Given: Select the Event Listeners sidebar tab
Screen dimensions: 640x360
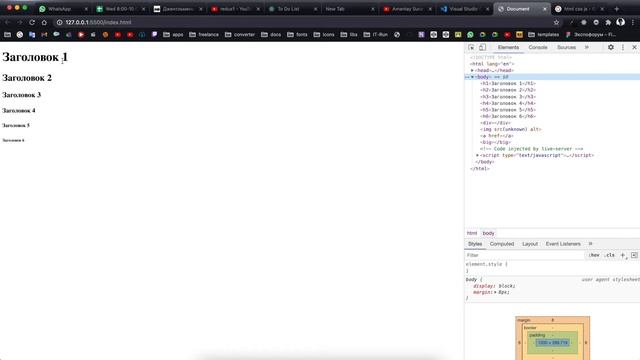Looking at the screenshot, I should (563, 244).
